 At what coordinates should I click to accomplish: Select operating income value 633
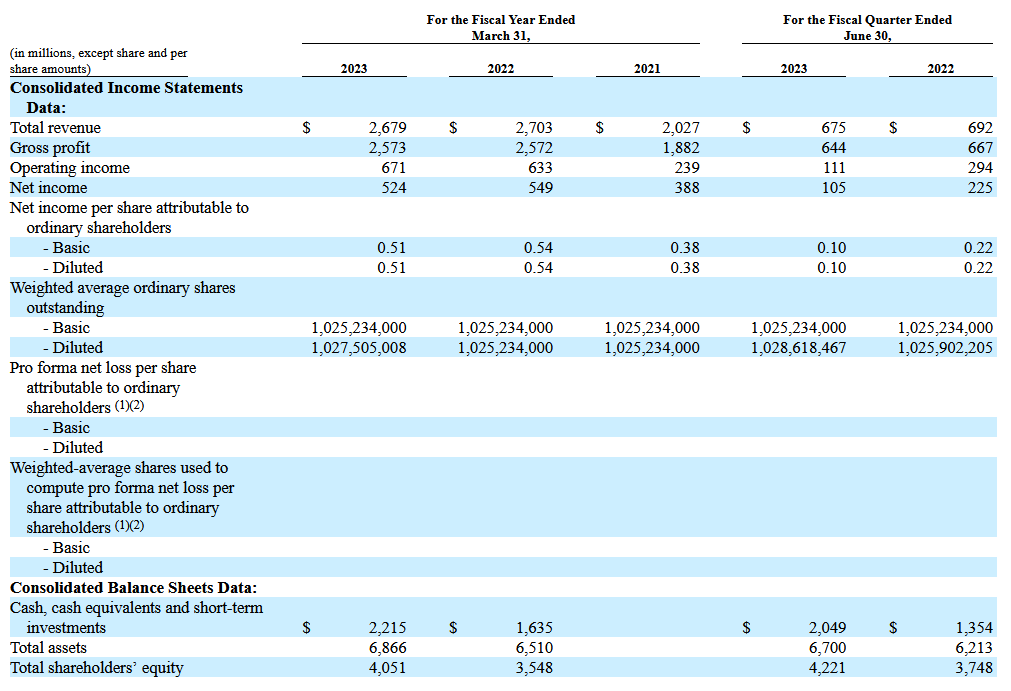[540, 168]
